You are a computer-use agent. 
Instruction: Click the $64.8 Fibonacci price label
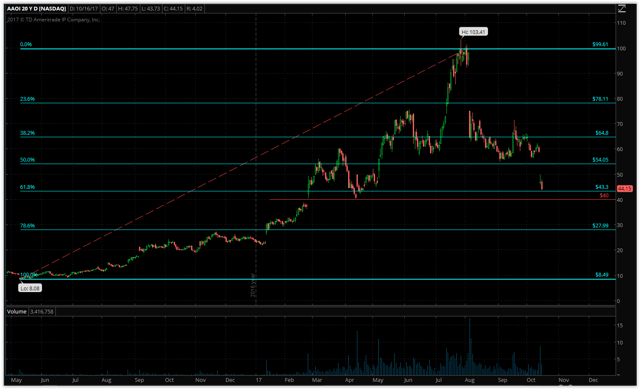coord(602,133)
